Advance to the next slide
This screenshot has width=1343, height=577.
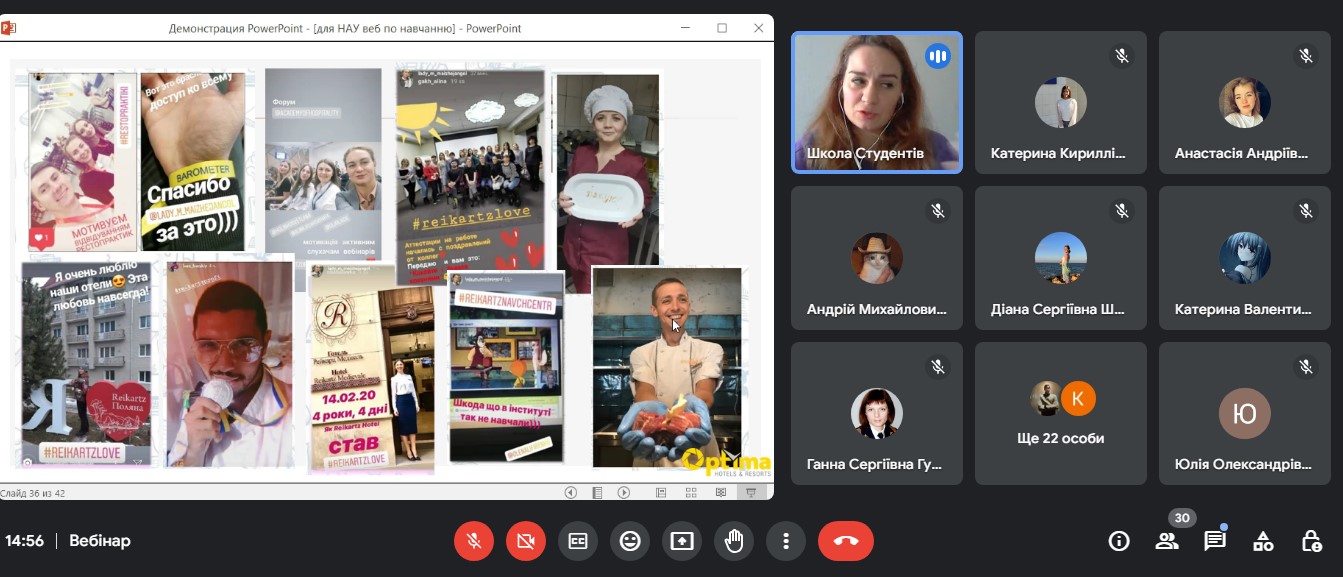(624, 492)
